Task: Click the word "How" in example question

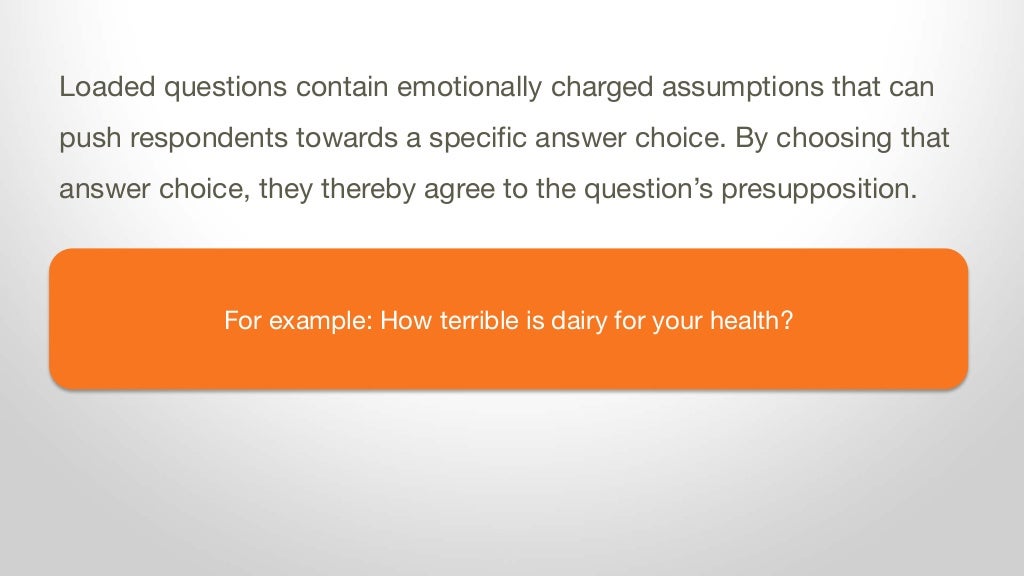Action: tap(406, 320)
